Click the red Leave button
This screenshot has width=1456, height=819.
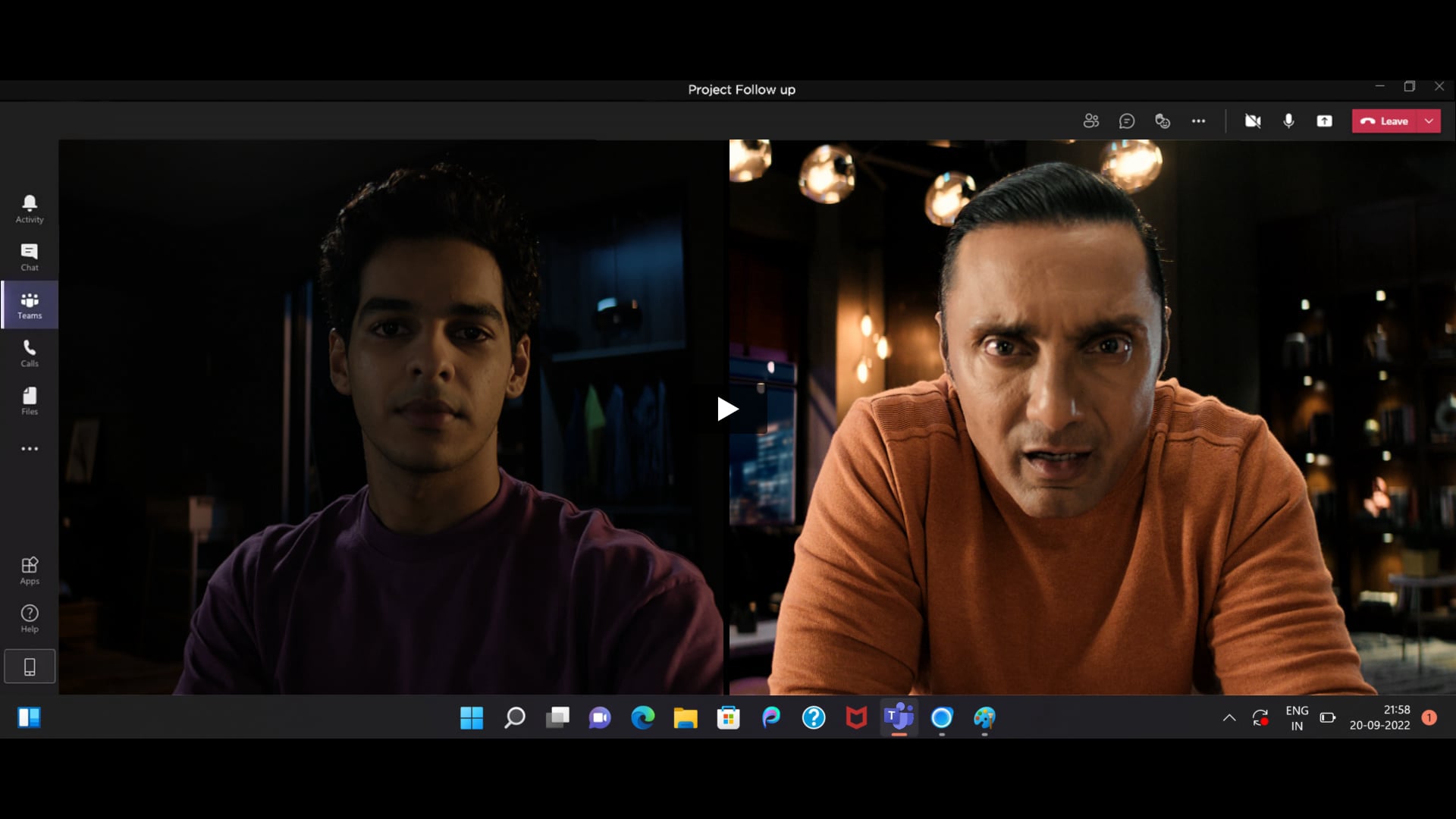coord(1384,121)
